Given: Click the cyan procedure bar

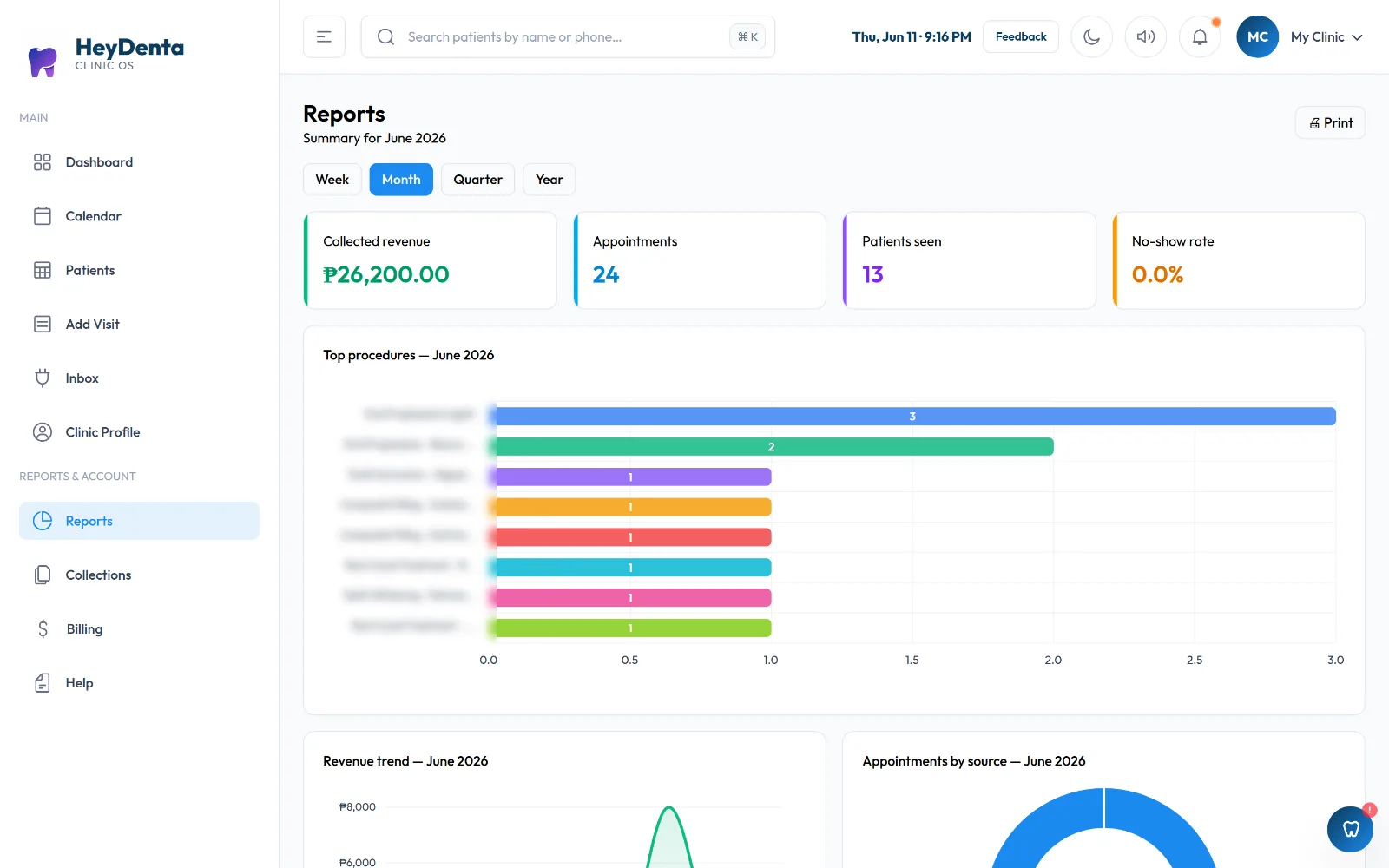Looking at the screenshot, I should tap(630, 568).
